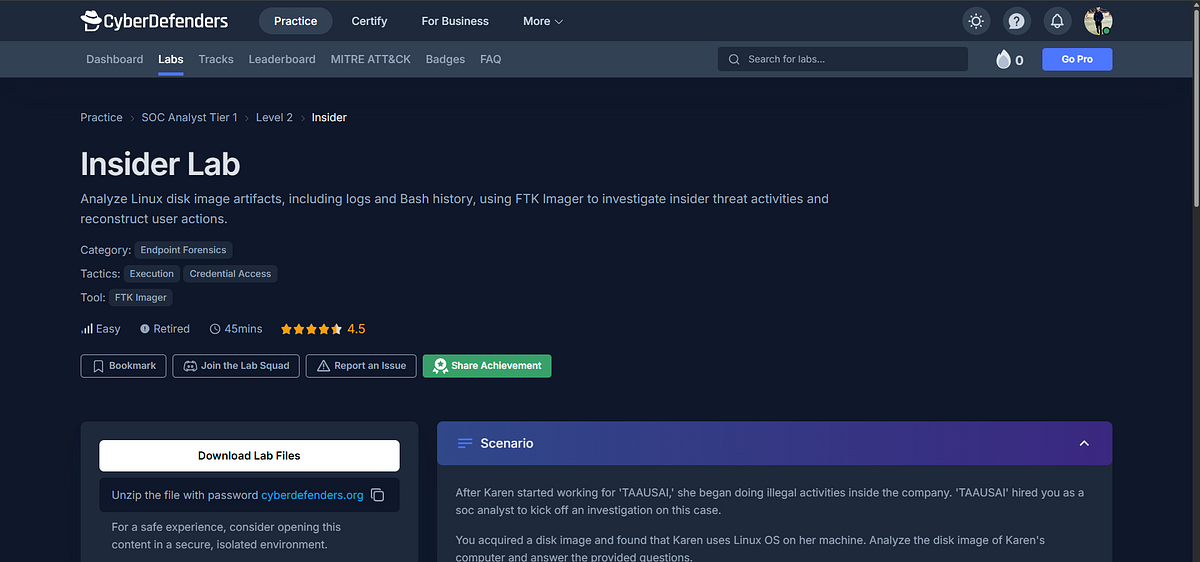Click the Endpoint Forensics category tag
The width and height of the screenshot is (1200, 562).
184,250
